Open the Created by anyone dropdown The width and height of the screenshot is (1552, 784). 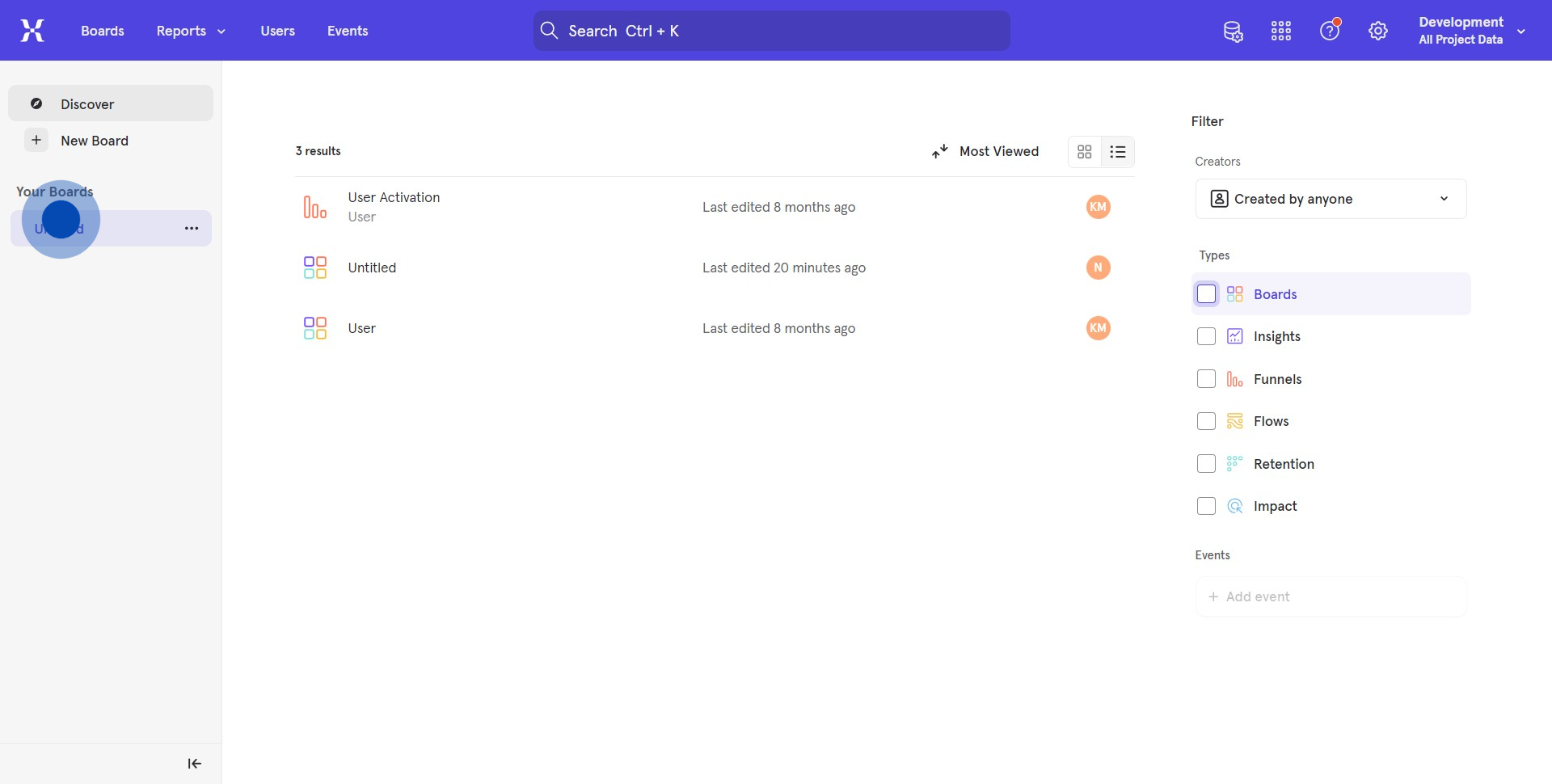click(x=1331, y=199)
